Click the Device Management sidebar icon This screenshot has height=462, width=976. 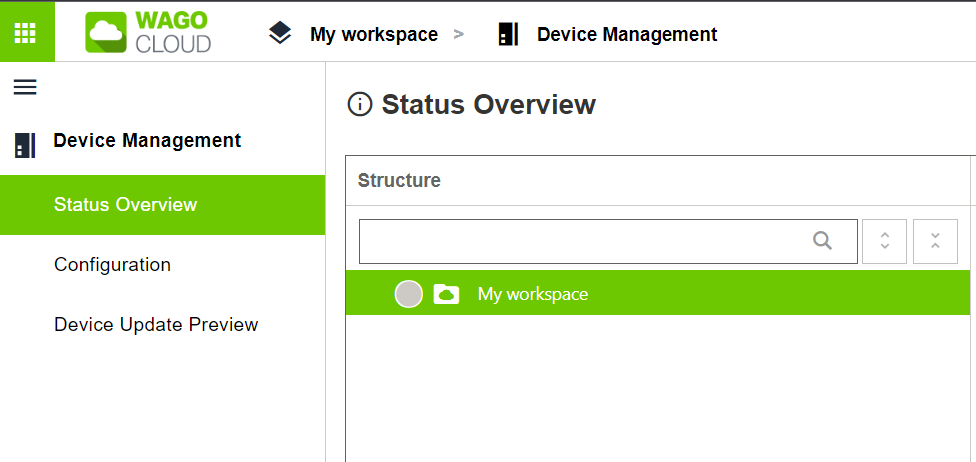(x=25, y=145)
